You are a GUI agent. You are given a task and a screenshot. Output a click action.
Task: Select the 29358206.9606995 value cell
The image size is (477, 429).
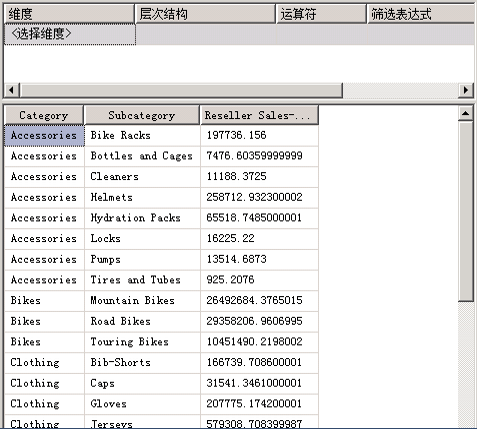(259, 322)
